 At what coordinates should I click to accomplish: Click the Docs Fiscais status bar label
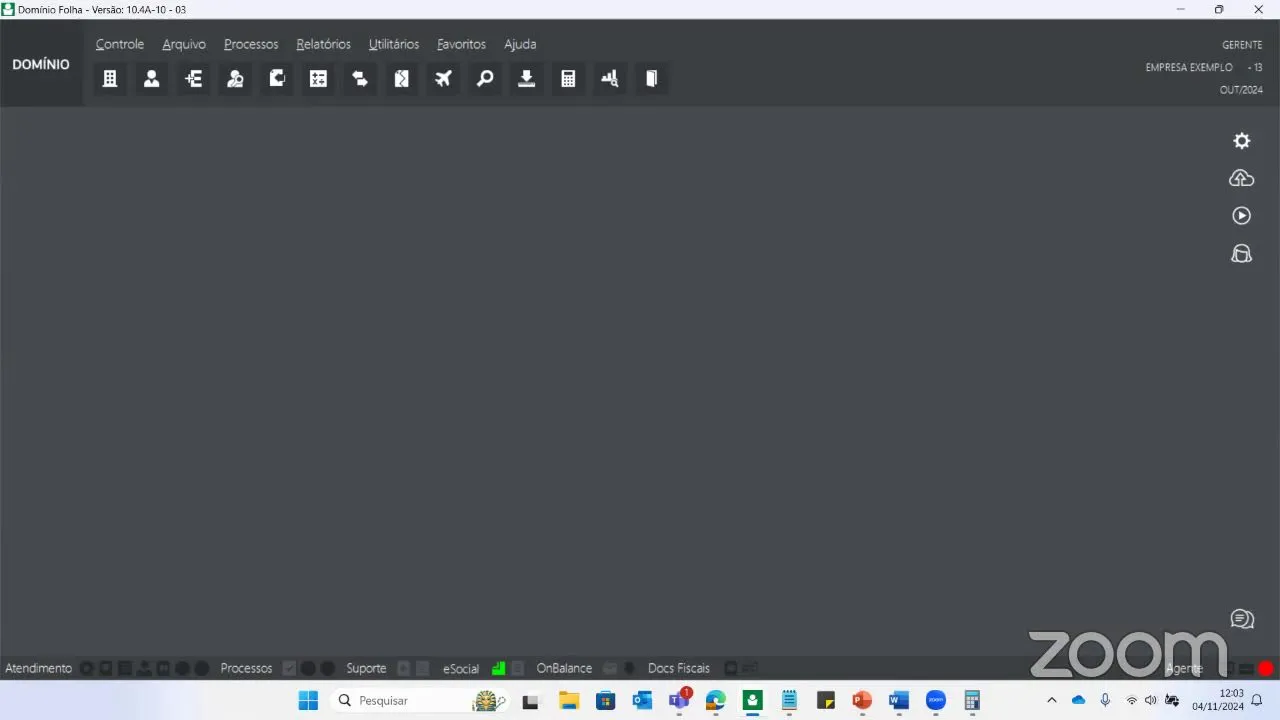point(679,668)
